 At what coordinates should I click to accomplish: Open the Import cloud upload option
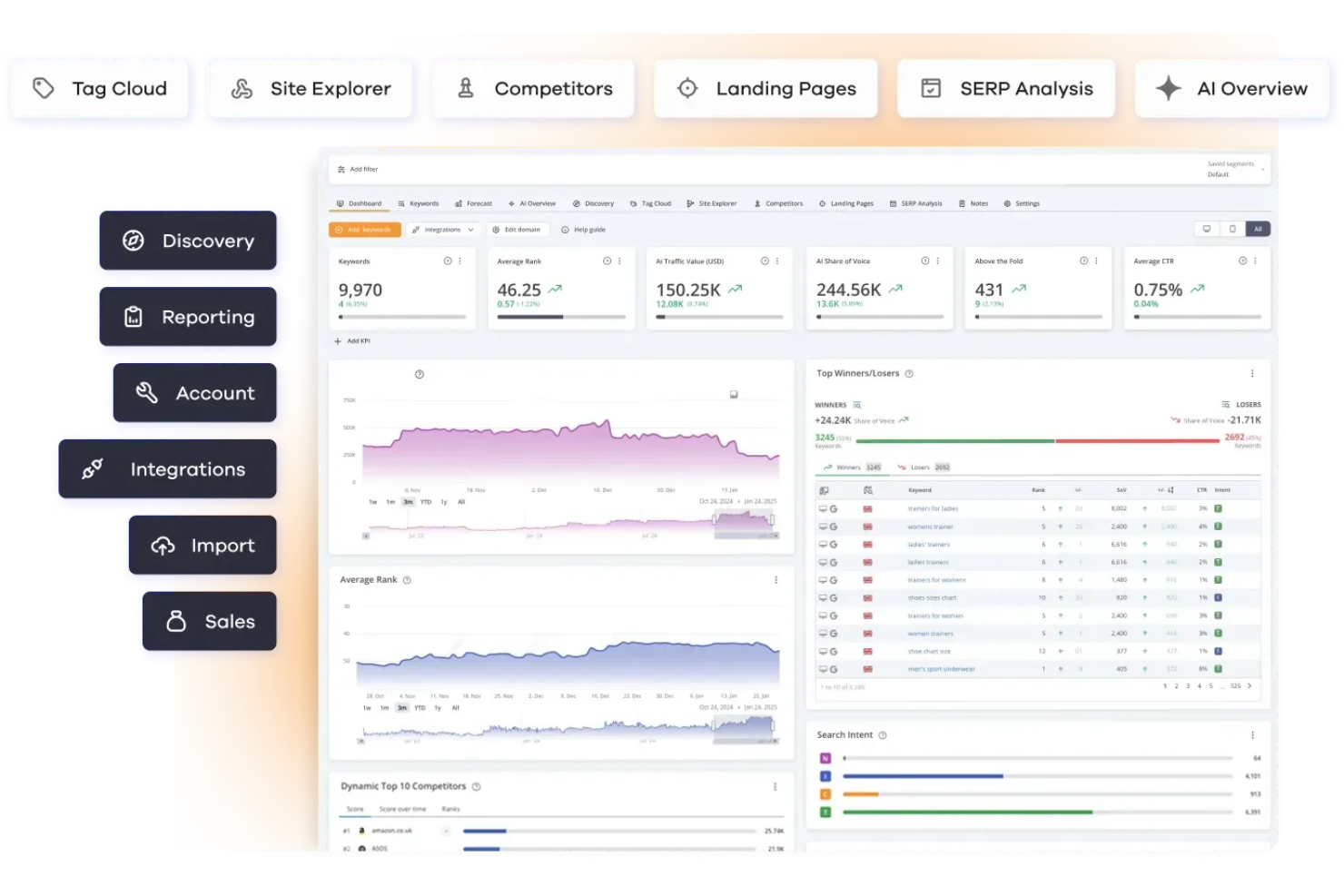pos(163,545)
